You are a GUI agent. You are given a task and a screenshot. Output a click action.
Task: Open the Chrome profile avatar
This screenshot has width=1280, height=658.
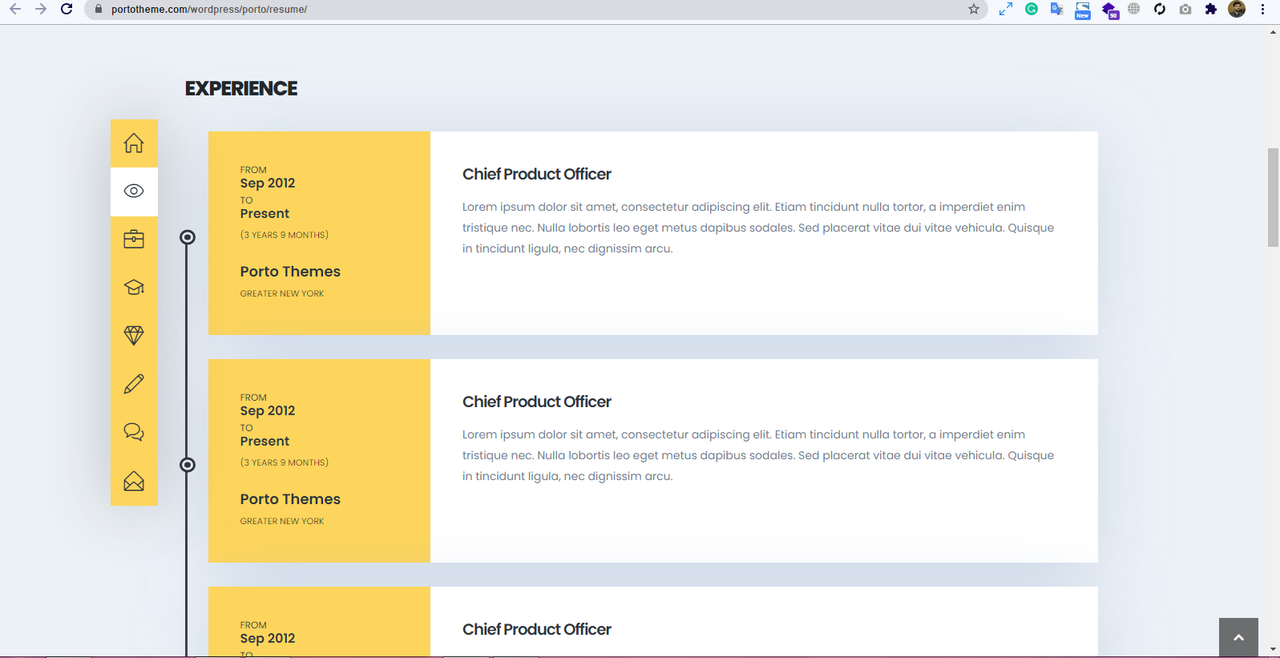point(1237,9)
